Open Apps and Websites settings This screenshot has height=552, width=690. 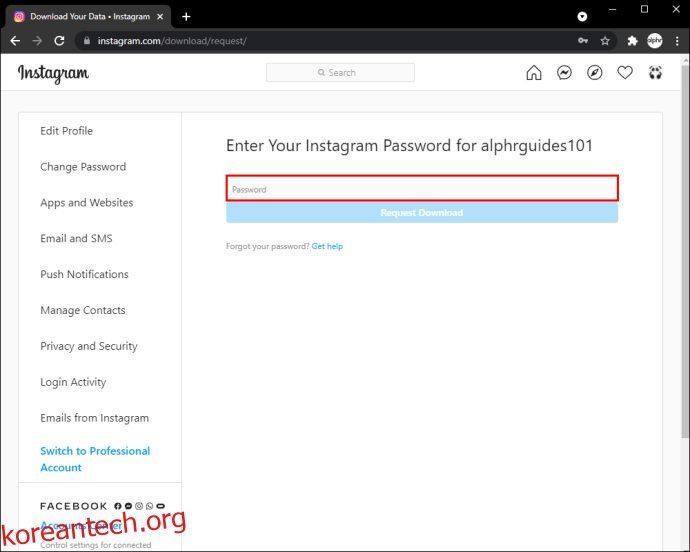[x=87, y=202]
